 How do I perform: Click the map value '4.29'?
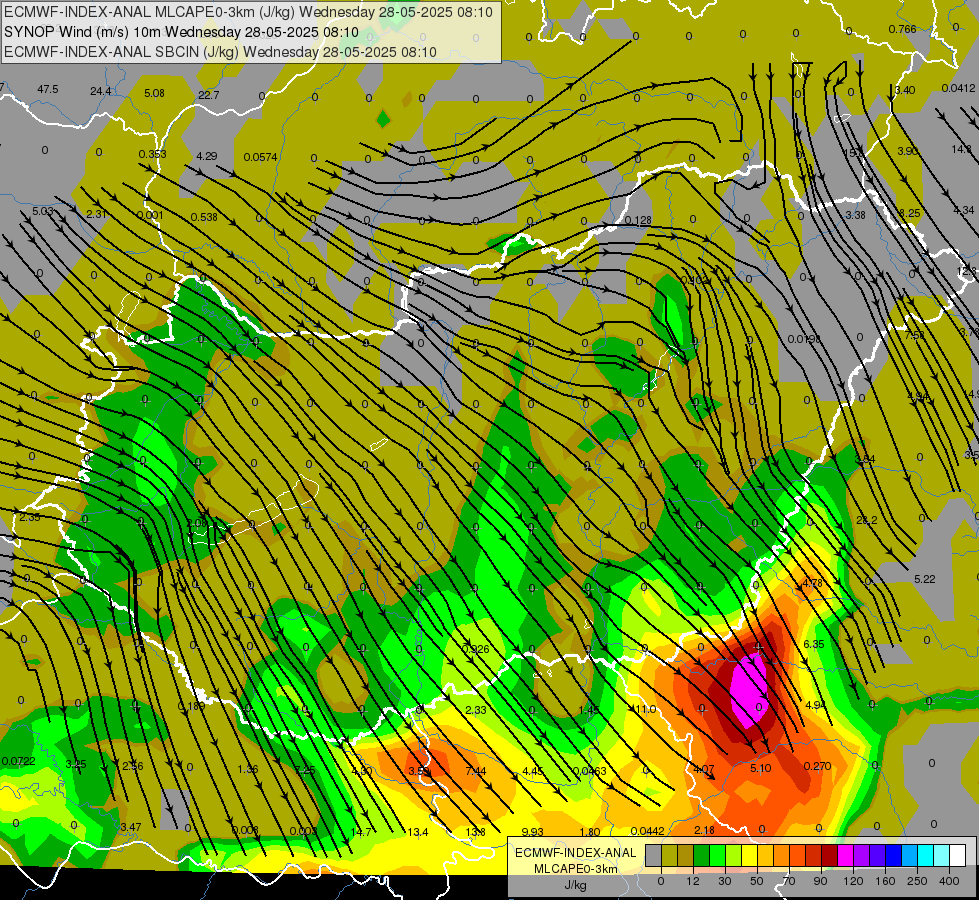coord(207,156)
